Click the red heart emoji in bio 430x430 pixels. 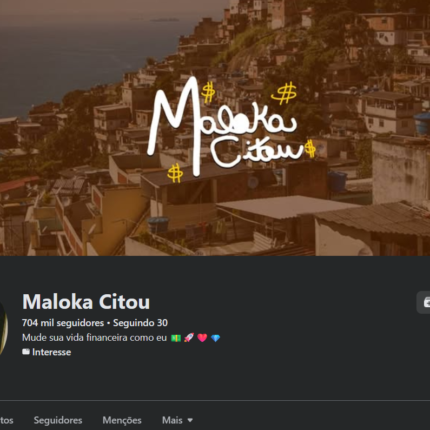click(x=202, y=338)
